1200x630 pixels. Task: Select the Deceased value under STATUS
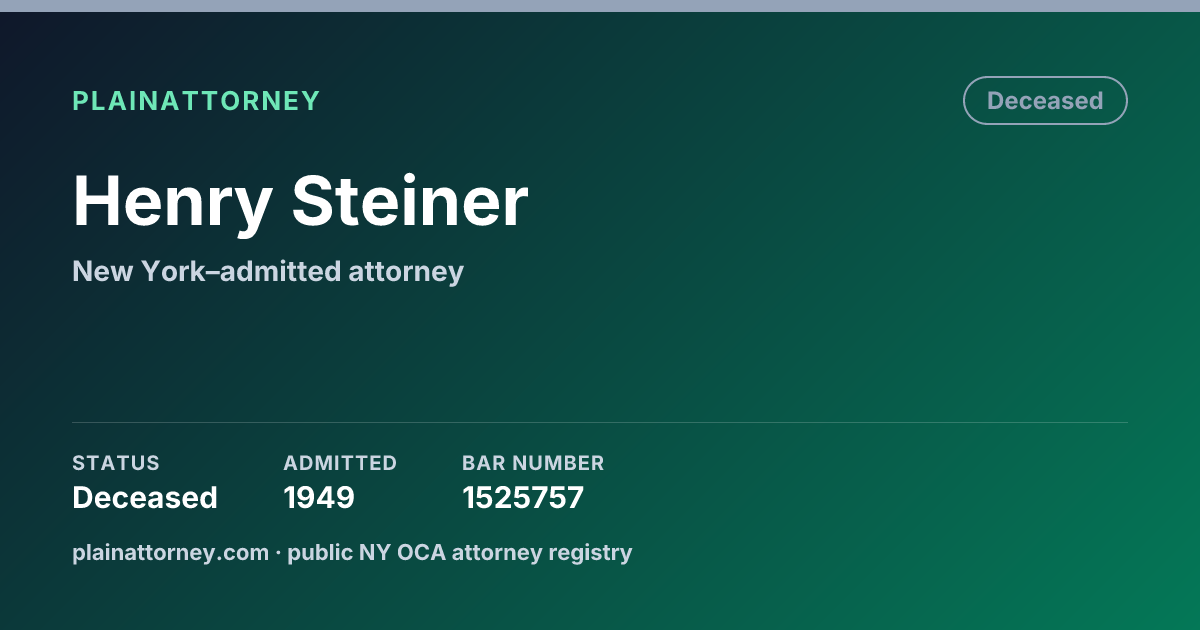tap(145, 498)
